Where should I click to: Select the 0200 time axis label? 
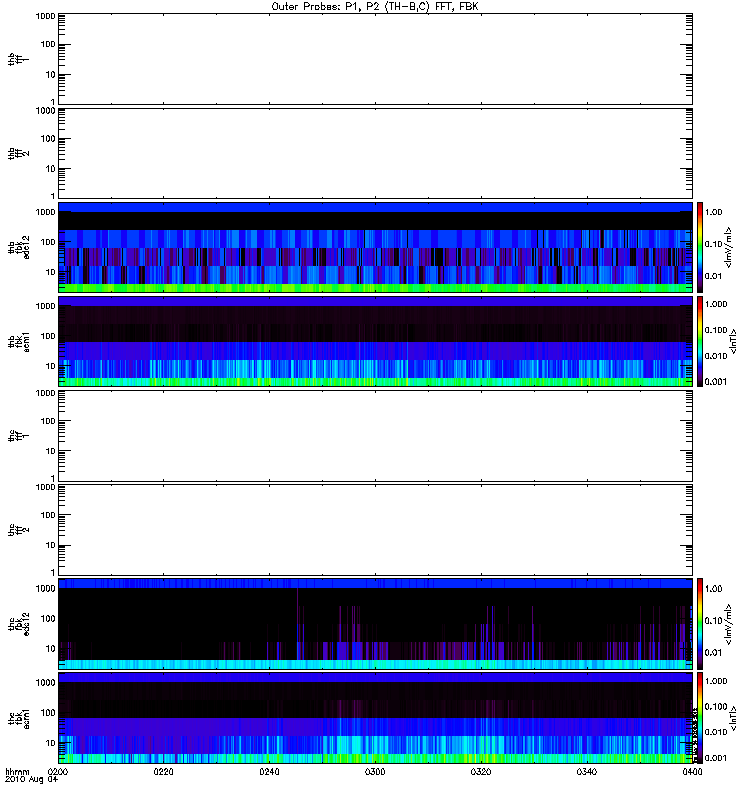coord(58,771)
